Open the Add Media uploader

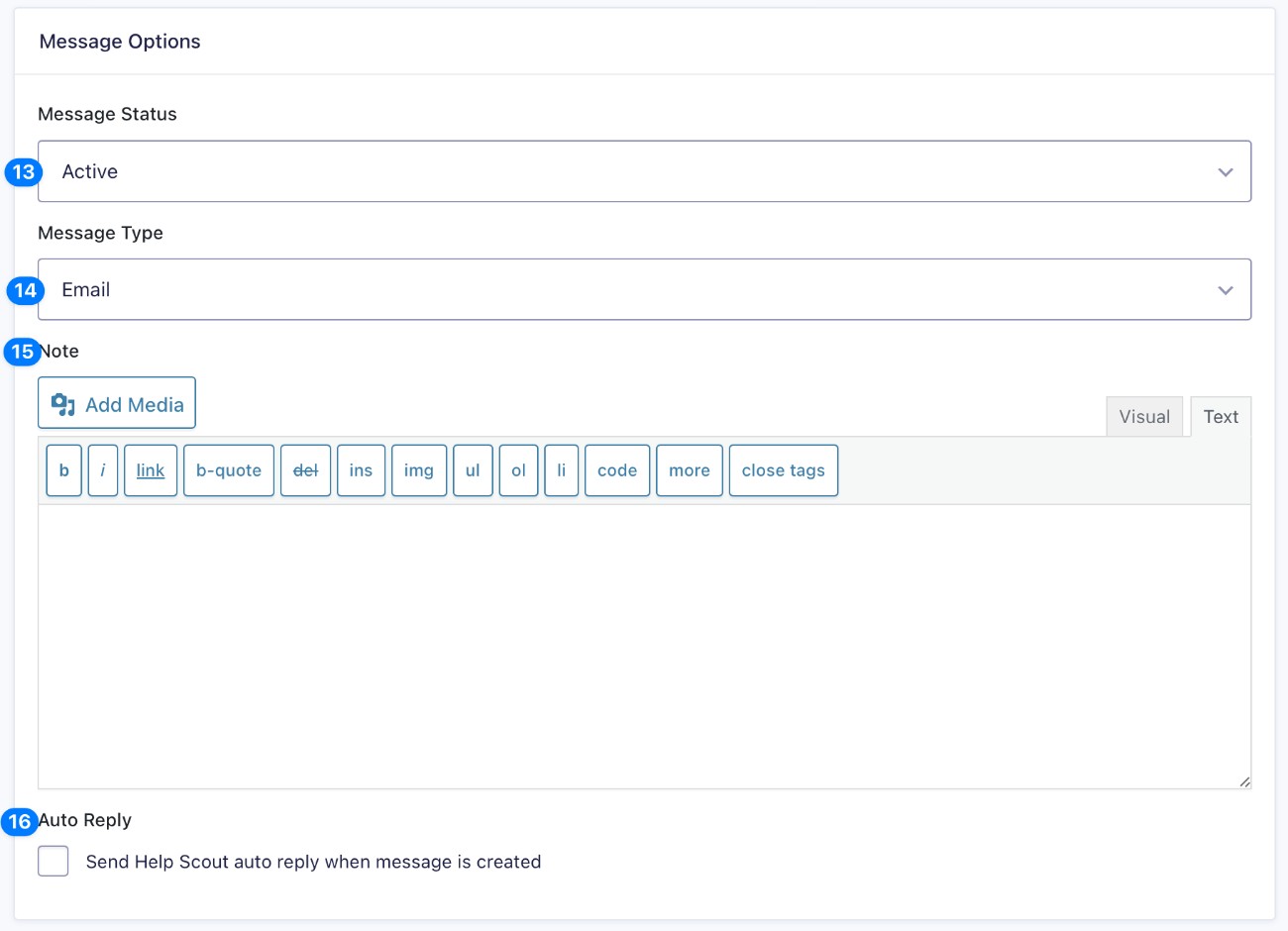(117, 403)
